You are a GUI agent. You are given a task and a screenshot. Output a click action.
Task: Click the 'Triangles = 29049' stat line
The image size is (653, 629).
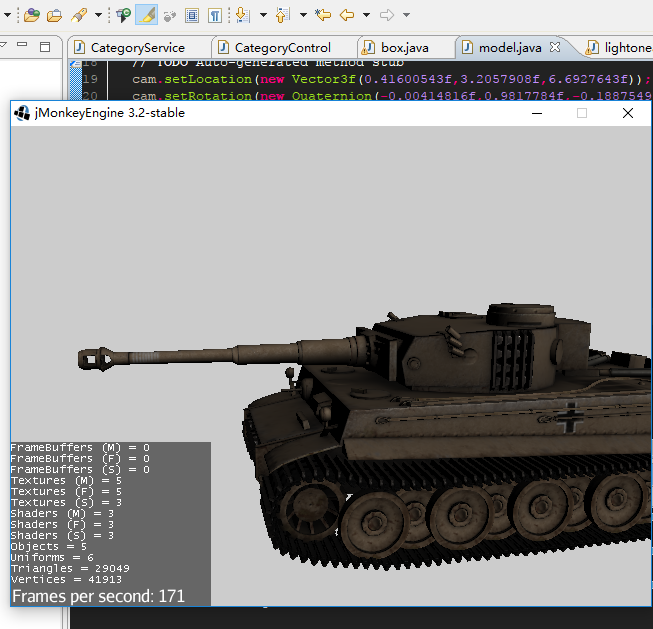70,568
